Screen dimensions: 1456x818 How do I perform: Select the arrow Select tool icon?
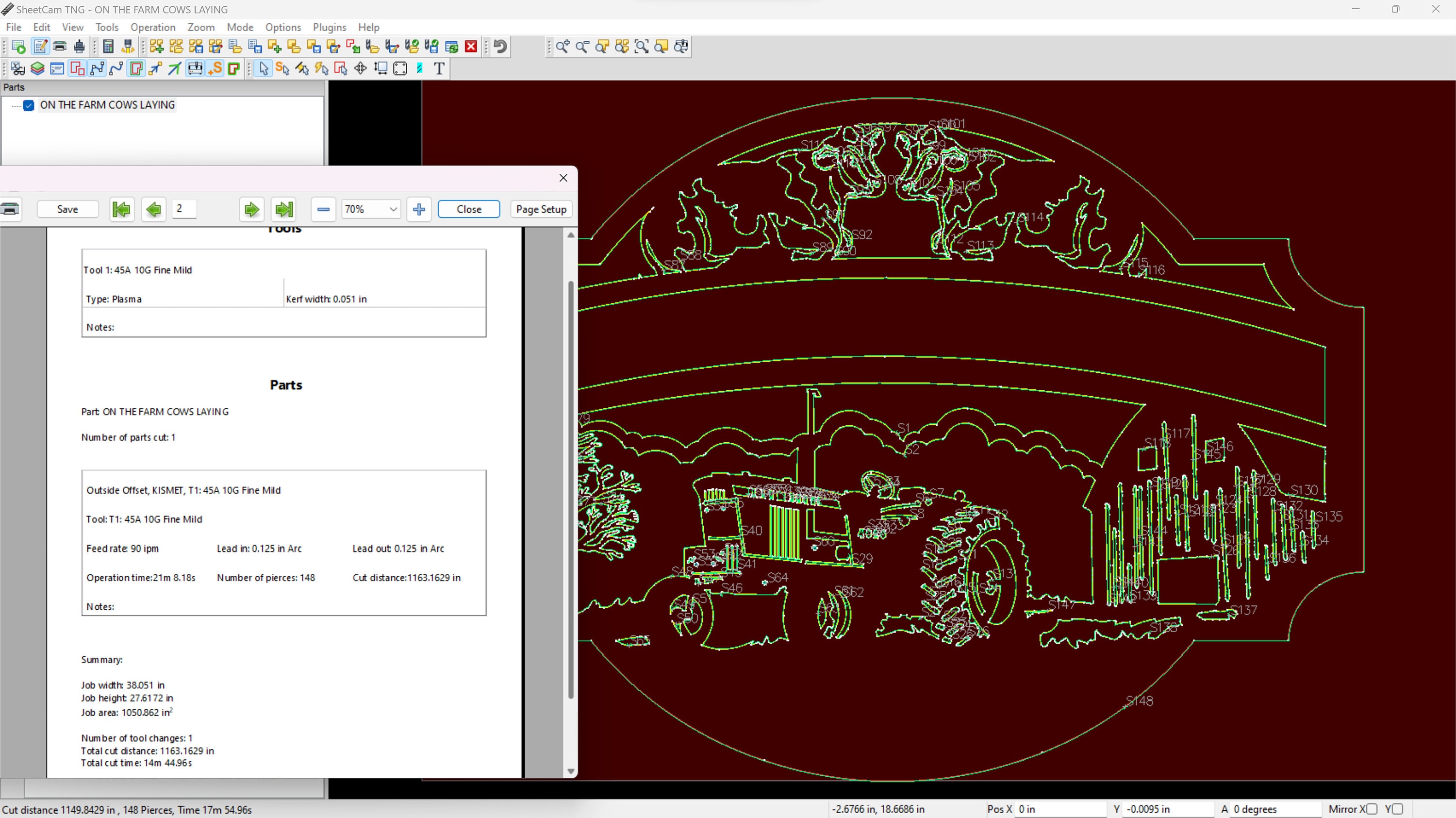(264, 68)
